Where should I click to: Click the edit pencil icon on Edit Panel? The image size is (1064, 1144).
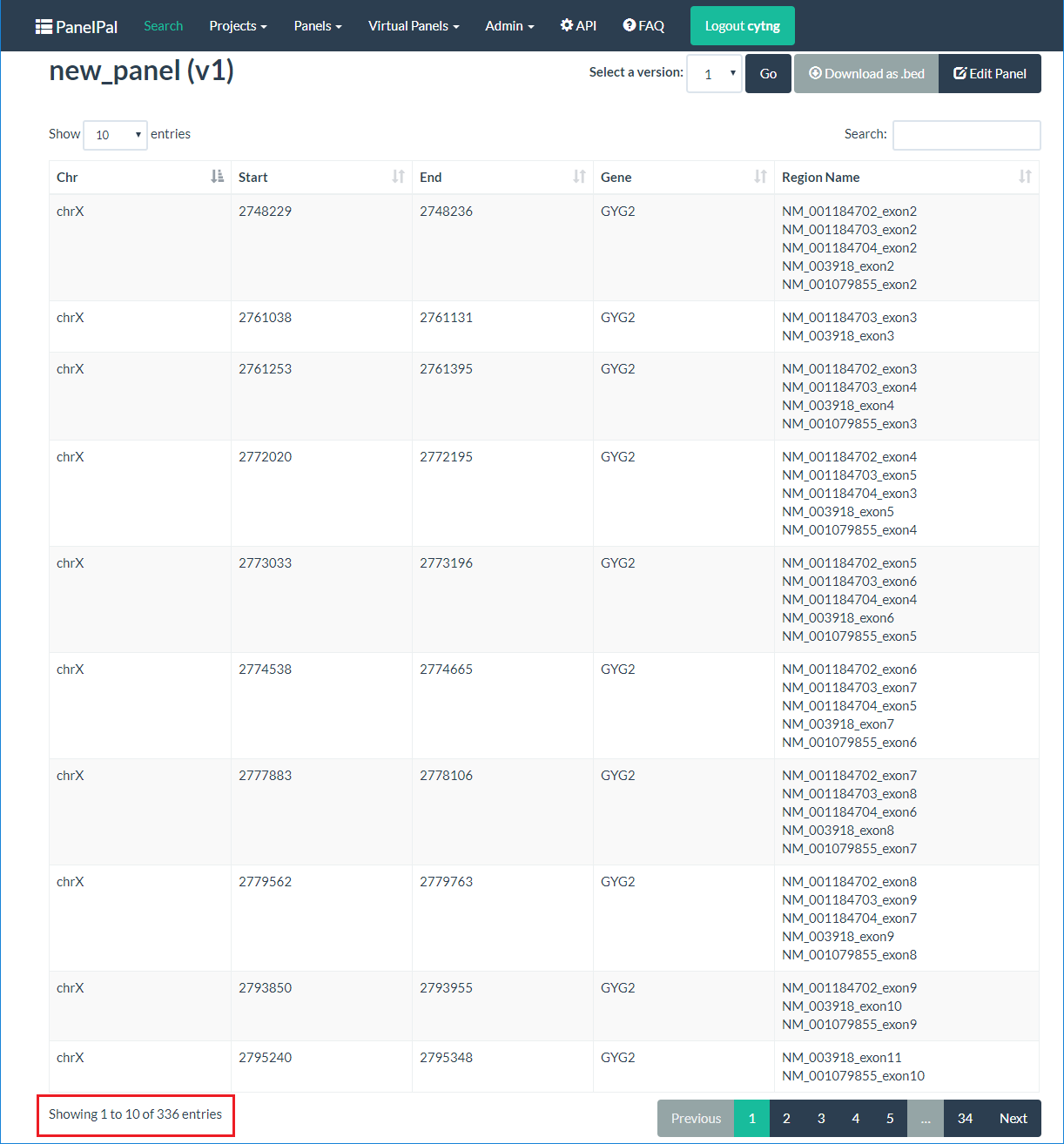click(x=960, y=73)
